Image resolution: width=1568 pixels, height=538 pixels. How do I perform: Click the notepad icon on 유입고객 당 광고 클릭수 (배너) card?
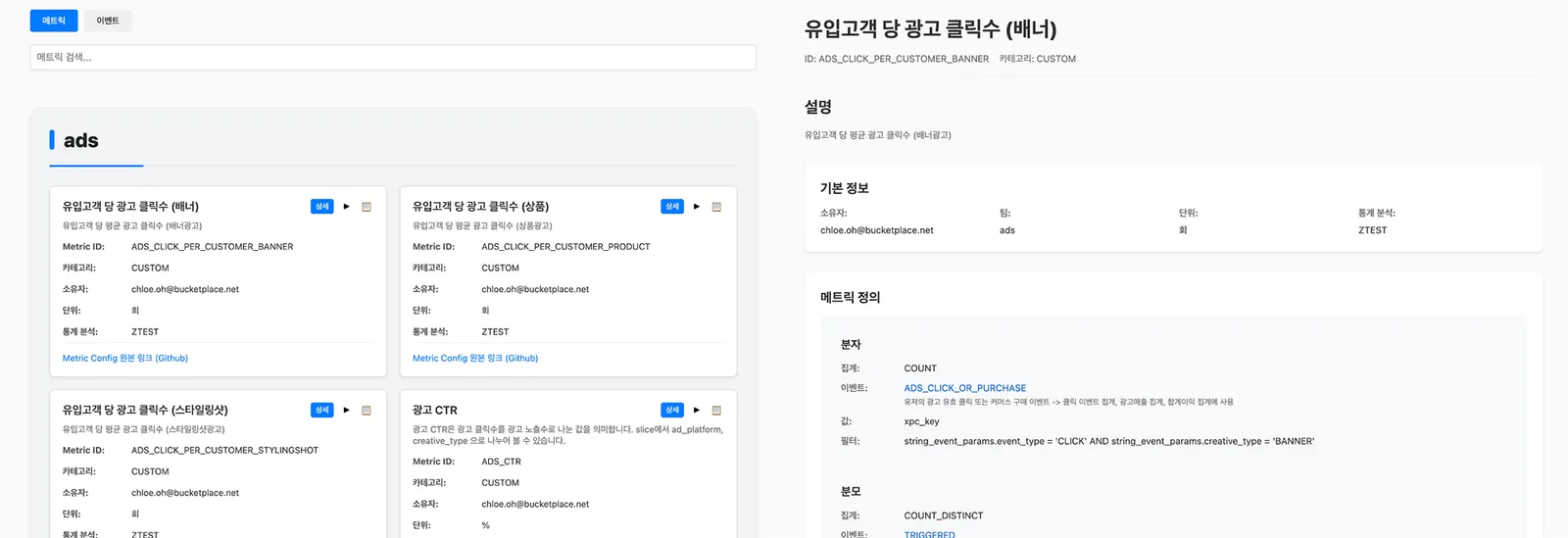367,207
